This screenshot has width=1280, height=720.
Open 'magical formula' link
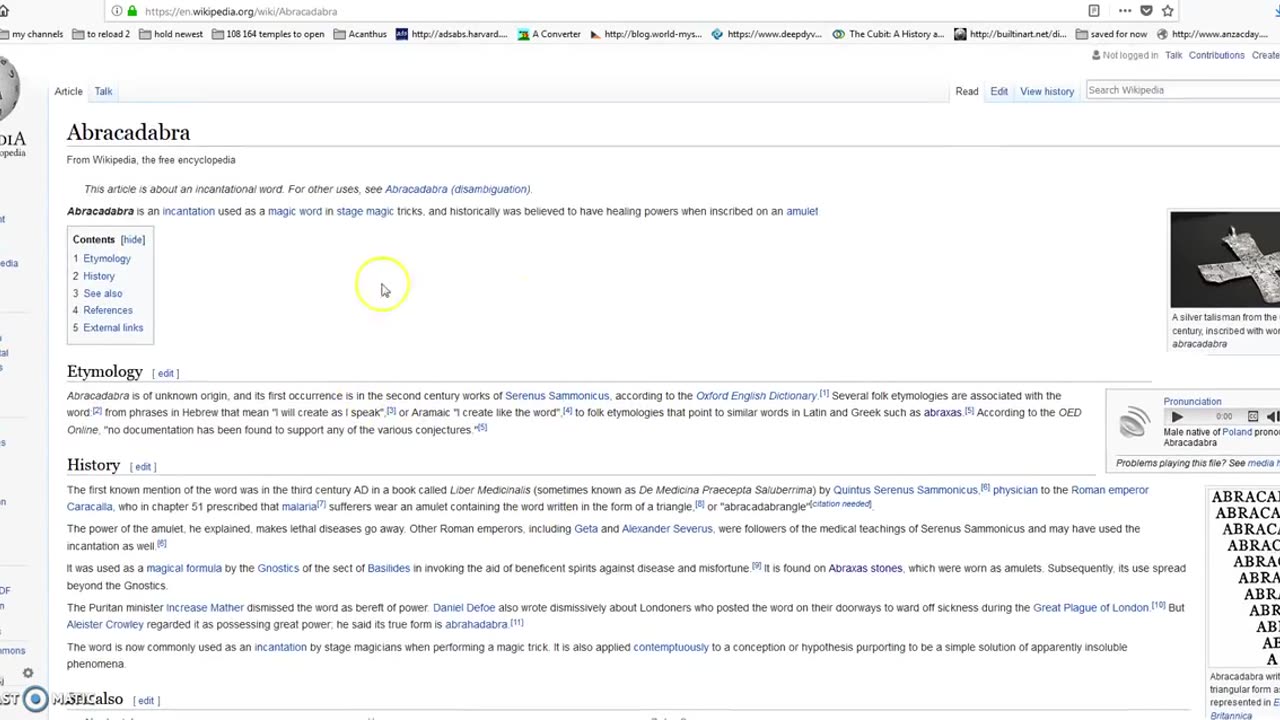184,568
